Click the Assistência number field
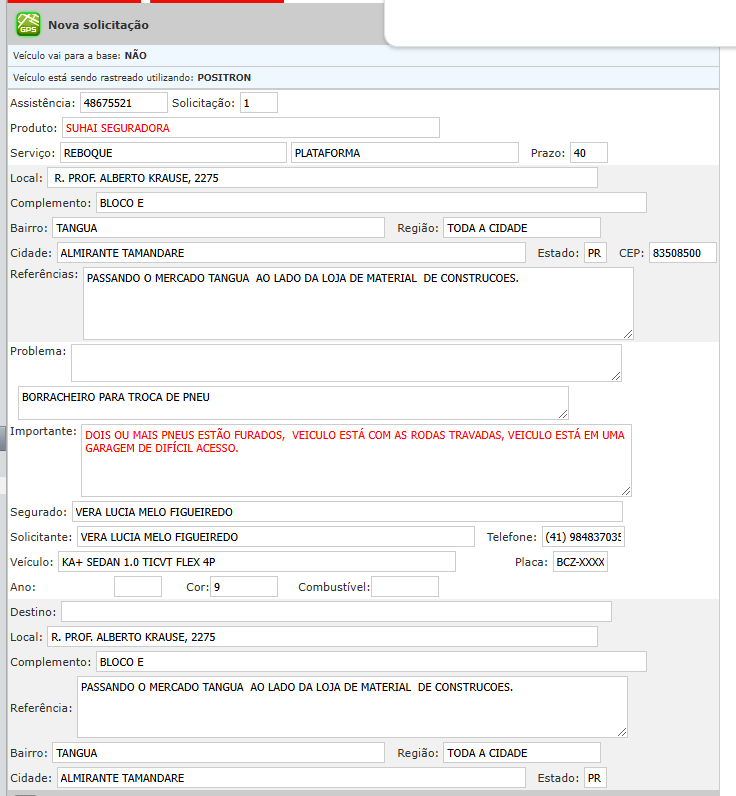 [x=123, y=102]
